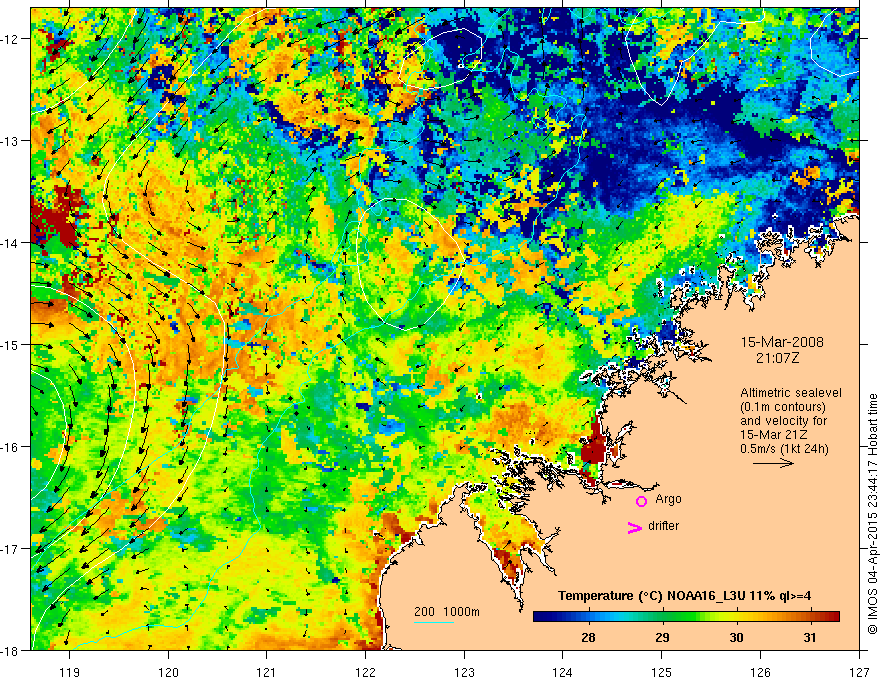Viewport: 880px width, 680px height.
Task: Click the magenta Argo circle symbol
Action: tap(641, 501)
